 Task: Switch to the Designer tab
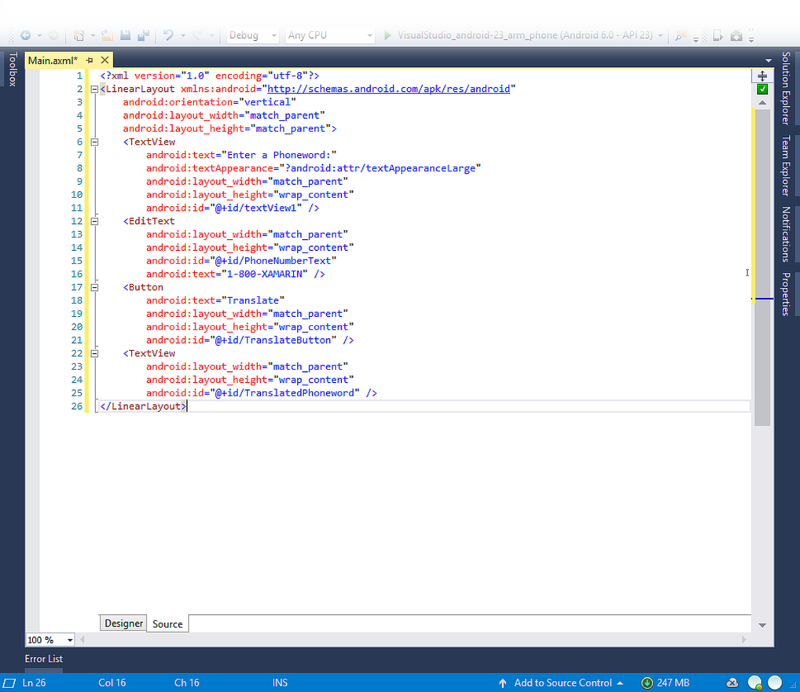point(123,623)
